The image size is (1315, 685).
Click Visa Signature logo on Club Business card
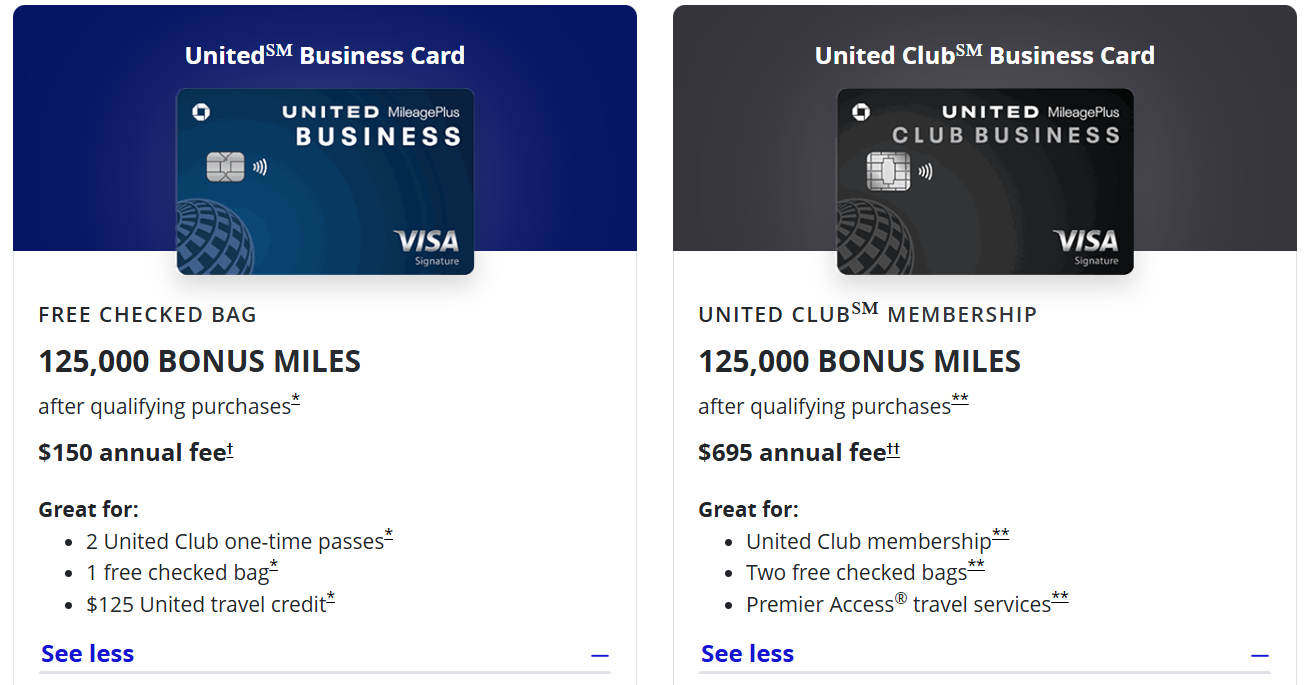tap(1086, 246)
